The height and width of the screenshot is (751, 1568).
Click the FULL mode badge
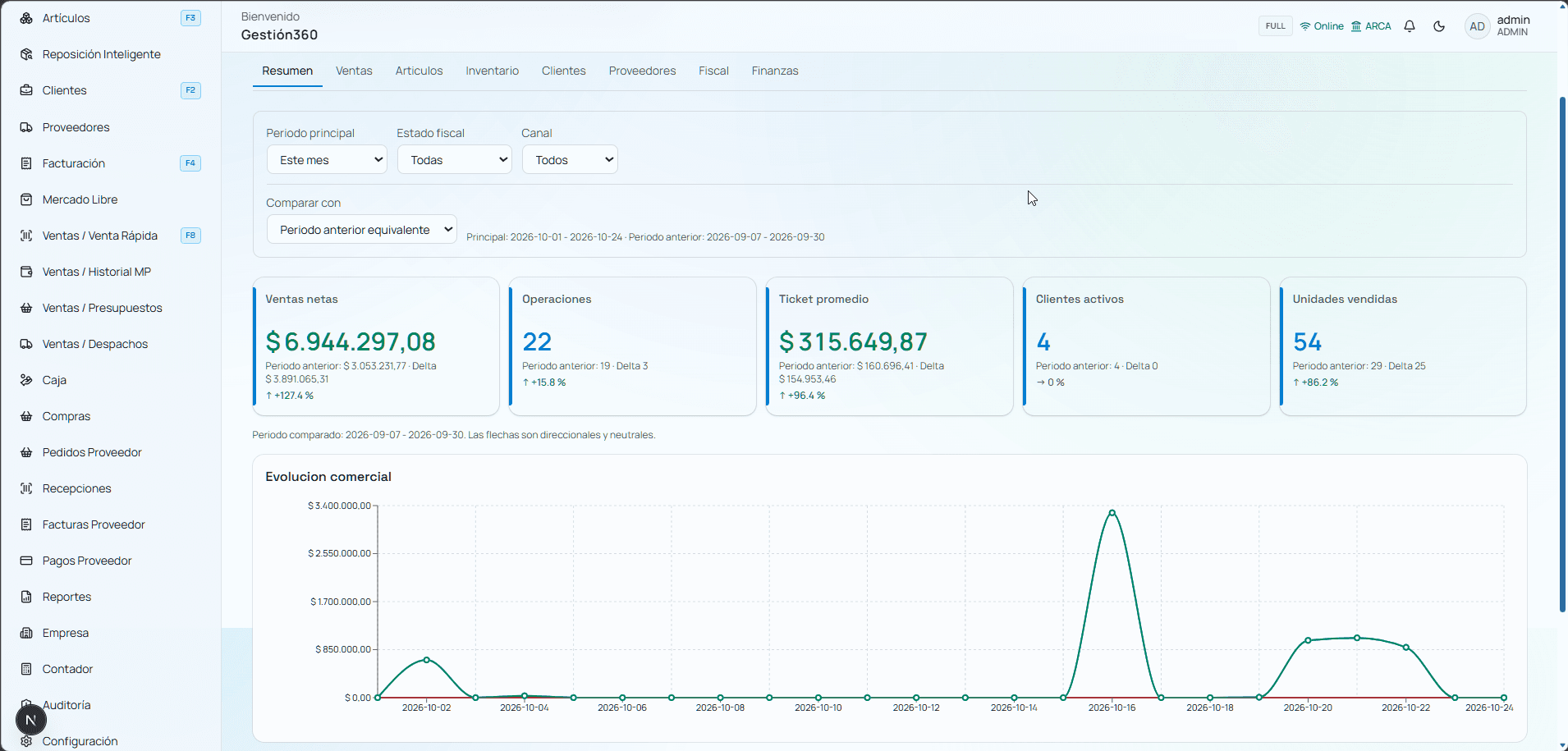(x=1275, y=26)
